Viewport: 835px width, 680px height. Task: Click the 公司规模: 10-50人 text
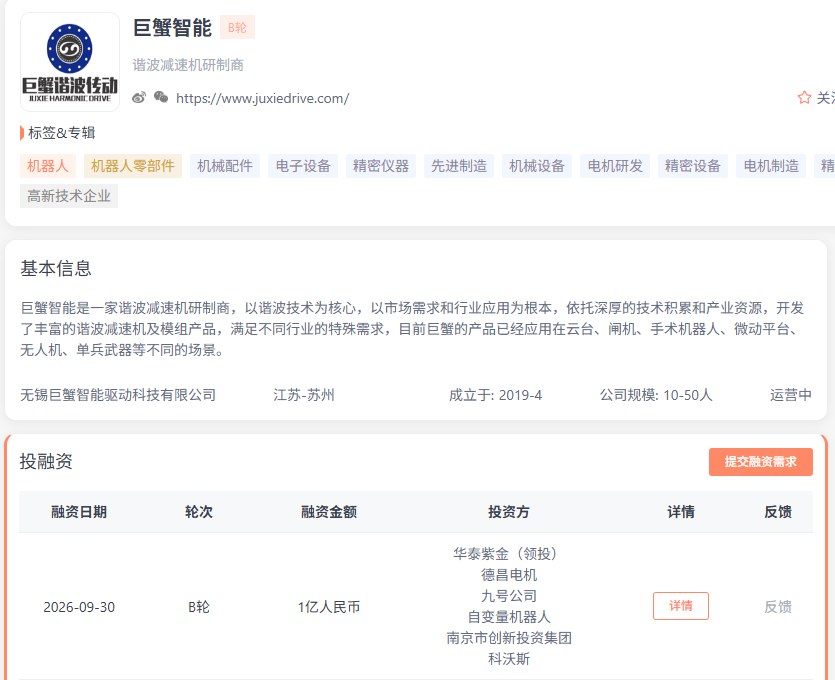656,395
